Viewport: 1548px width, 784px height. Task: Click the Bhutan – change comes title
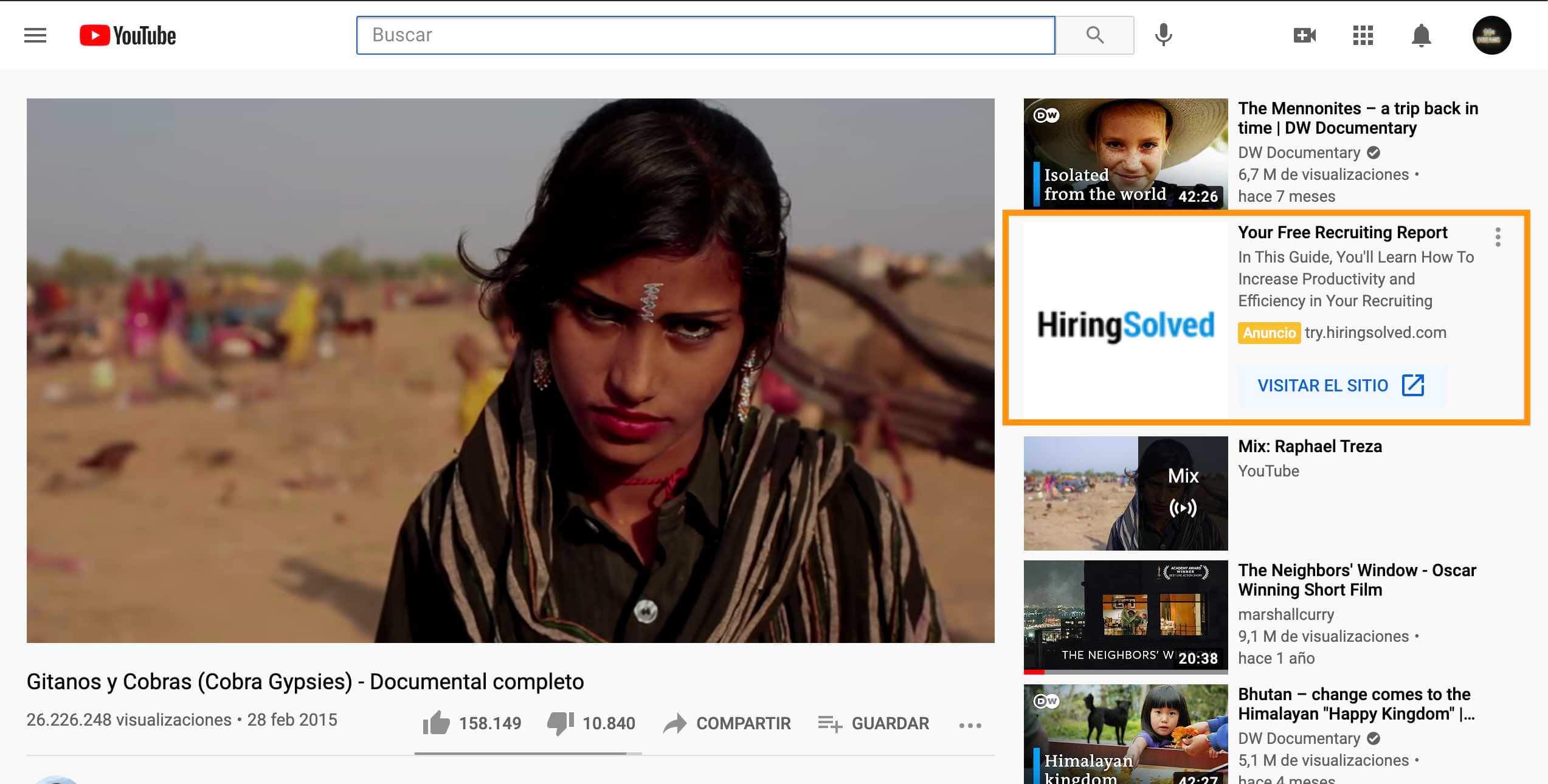click(1356, 704)
